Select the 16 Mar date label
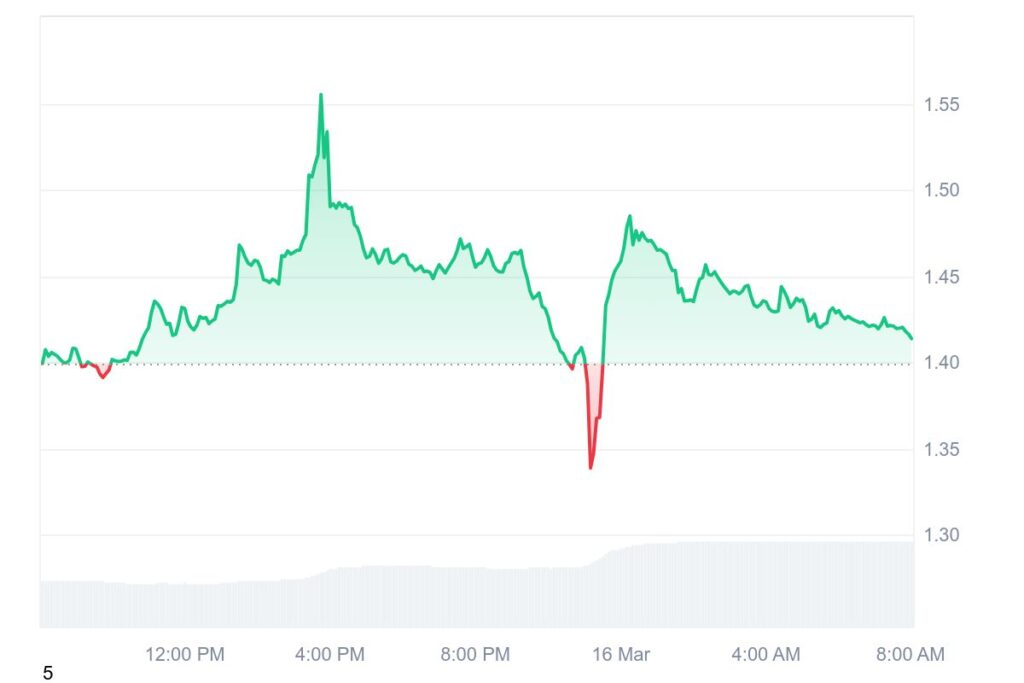Viewport: 1024px width, 683px height. (620, 655)
